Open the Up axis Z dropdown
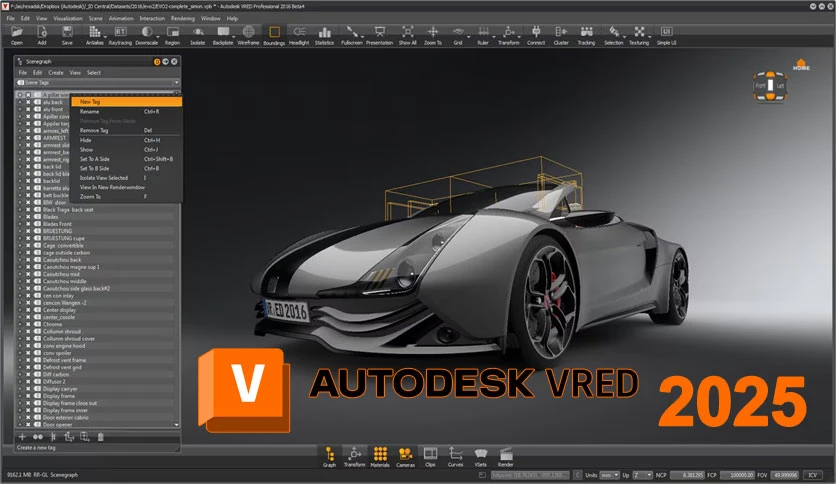Screen dimensions: 836x484 coord(642,474)
